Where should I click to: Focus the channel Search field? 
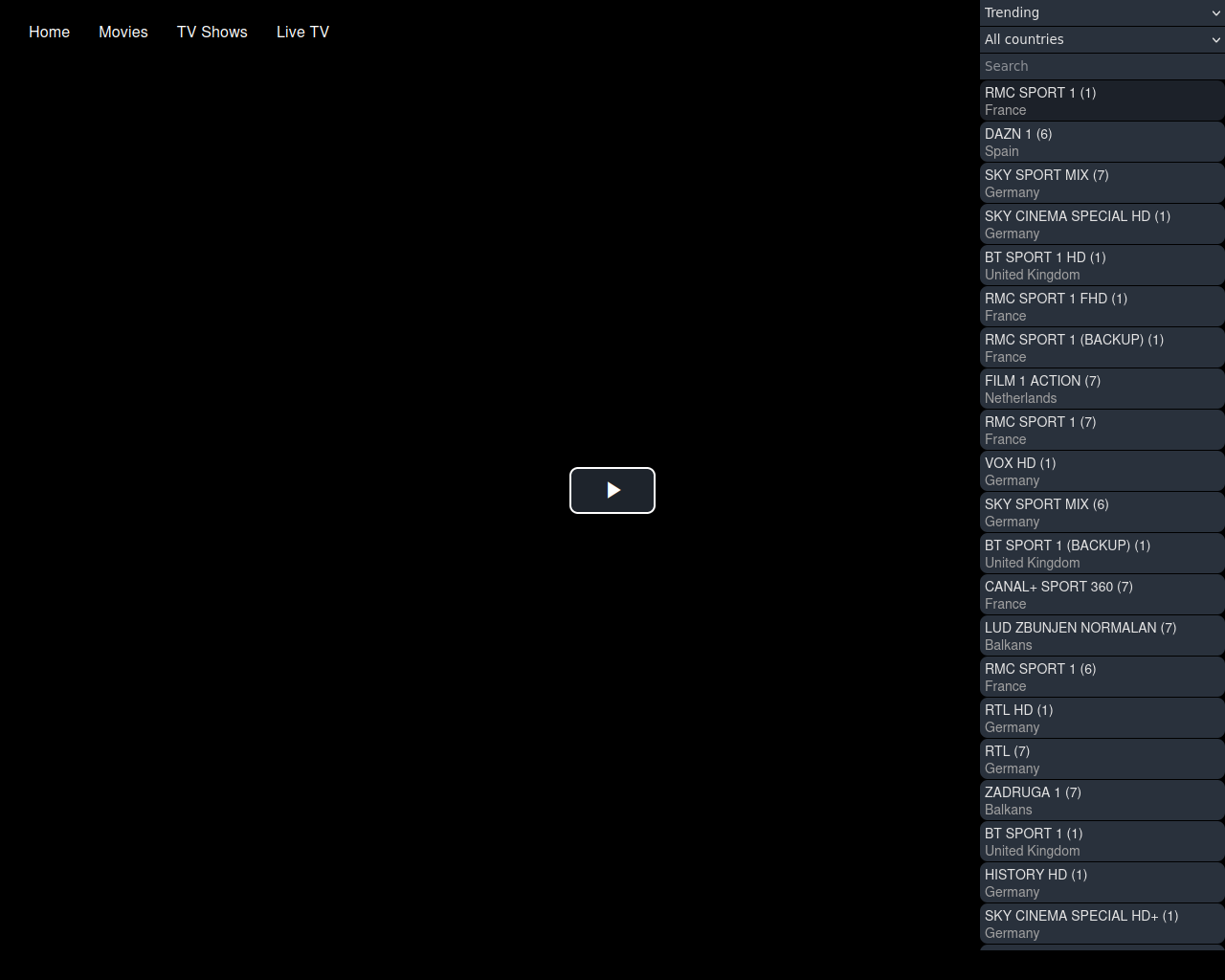(x=1102, y=66)
